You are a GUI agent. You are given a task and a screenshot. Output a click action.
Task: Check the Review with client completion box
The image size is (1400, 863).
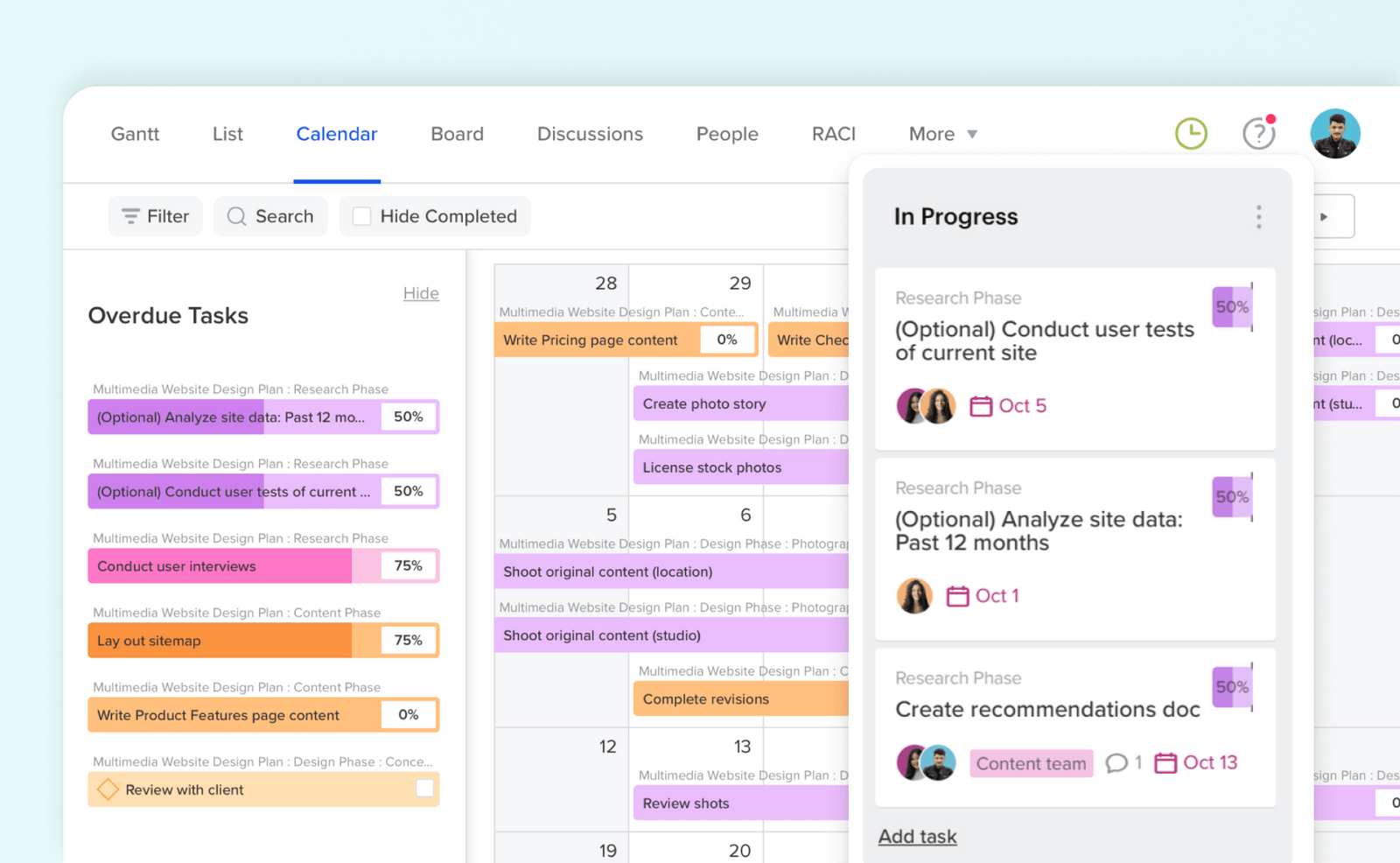425,789
